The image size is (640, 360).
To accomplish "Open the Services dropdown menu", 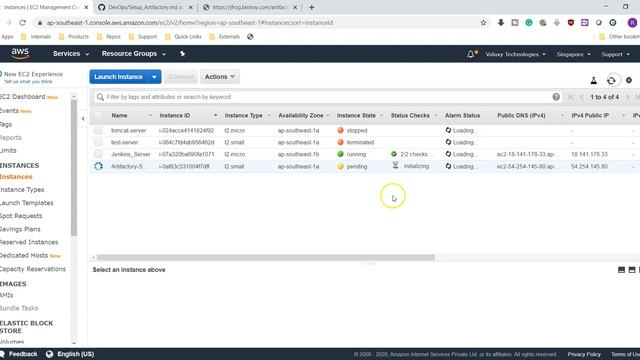I will 71,53.
